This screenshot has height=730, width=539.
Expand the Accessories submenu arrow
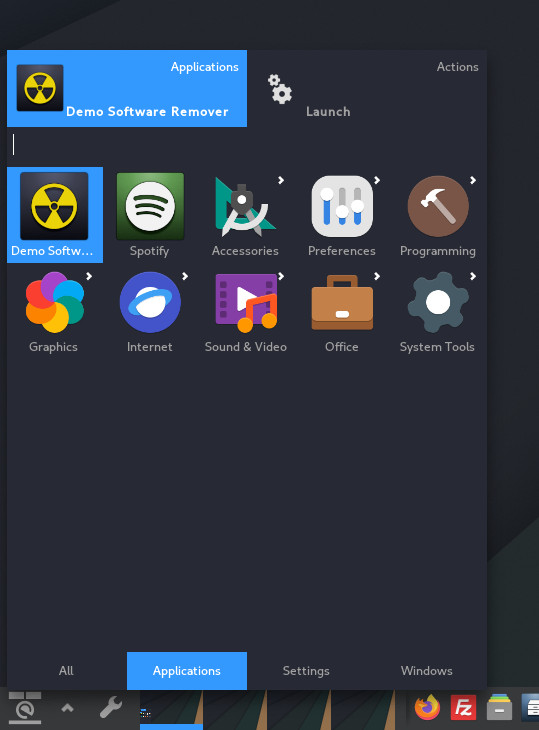tap(281, 180)
